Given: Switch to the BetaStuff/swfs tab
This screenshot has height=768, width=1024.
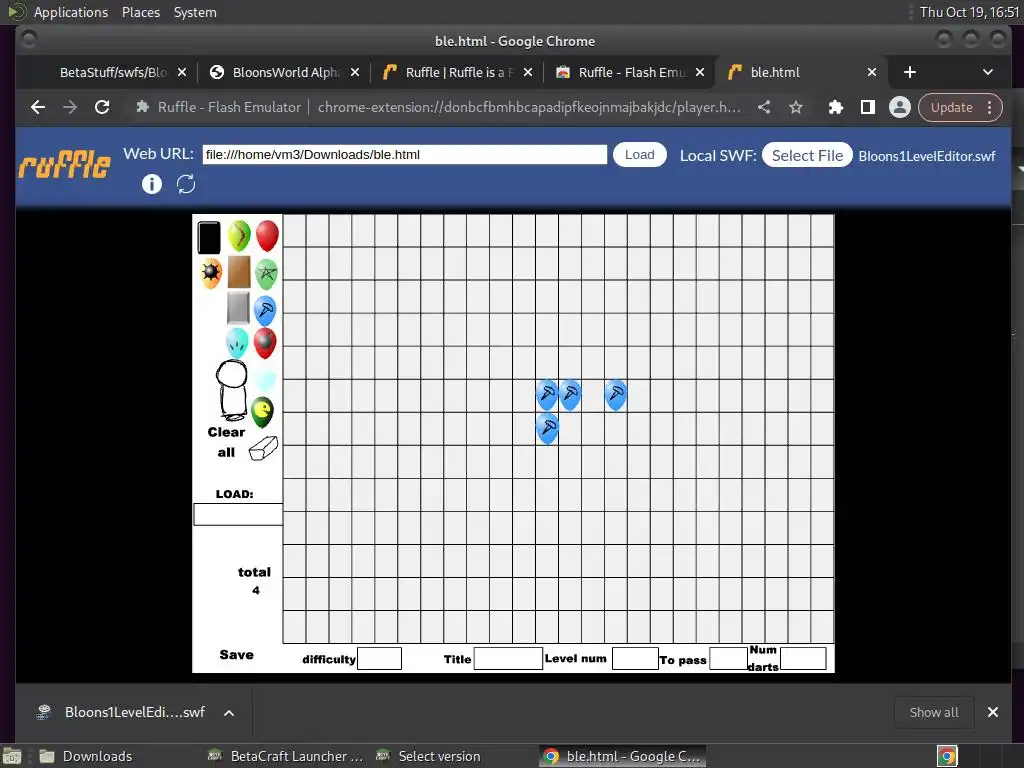Looking at the screenshot, I should pyautogui.click(x=113, y=72).
